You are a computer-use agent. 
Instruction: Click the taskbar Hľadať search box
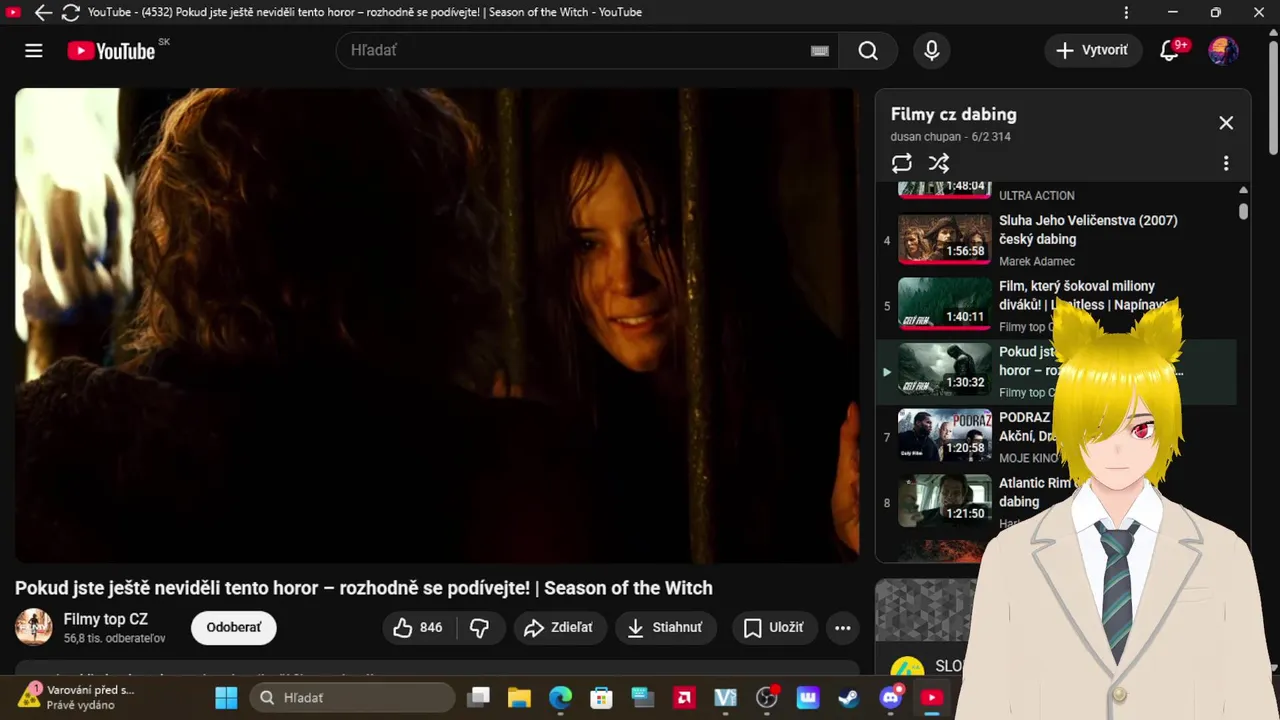pyautogui.click(x=352, y=697)
